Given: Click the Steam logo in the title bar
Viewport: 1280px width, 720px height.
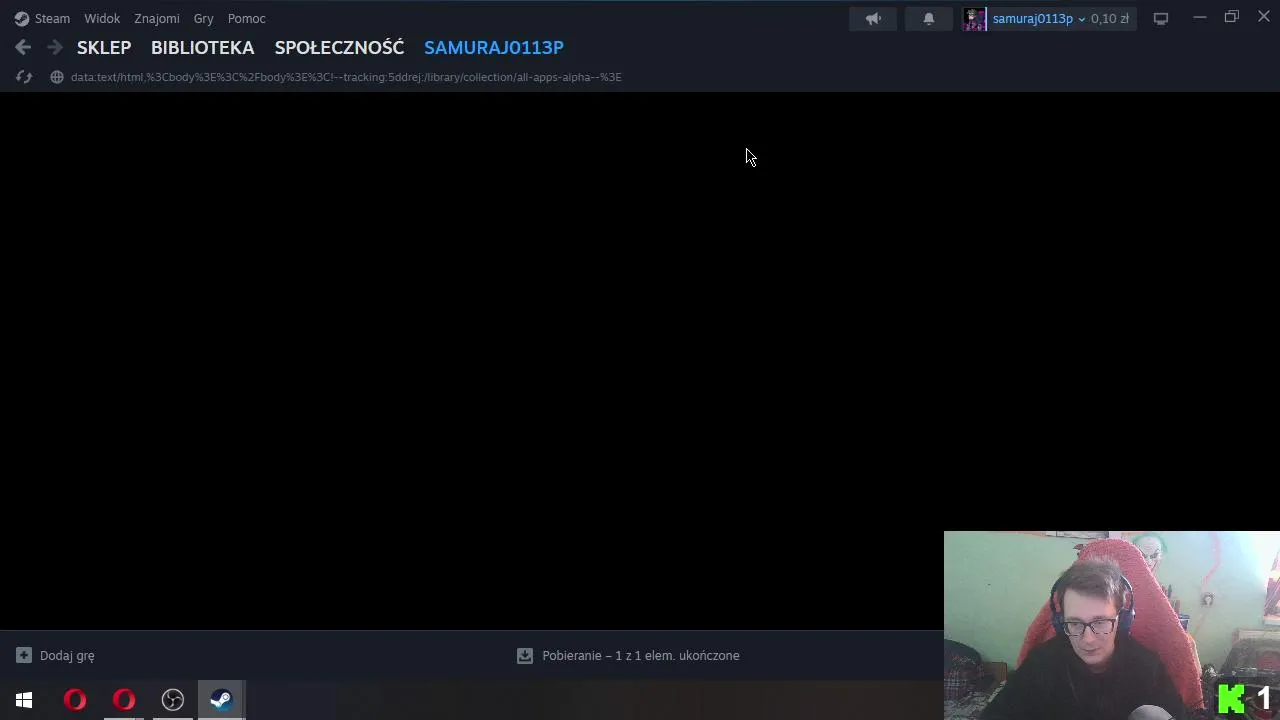Looking at the screenshot, I should click(x=22, y=19).
